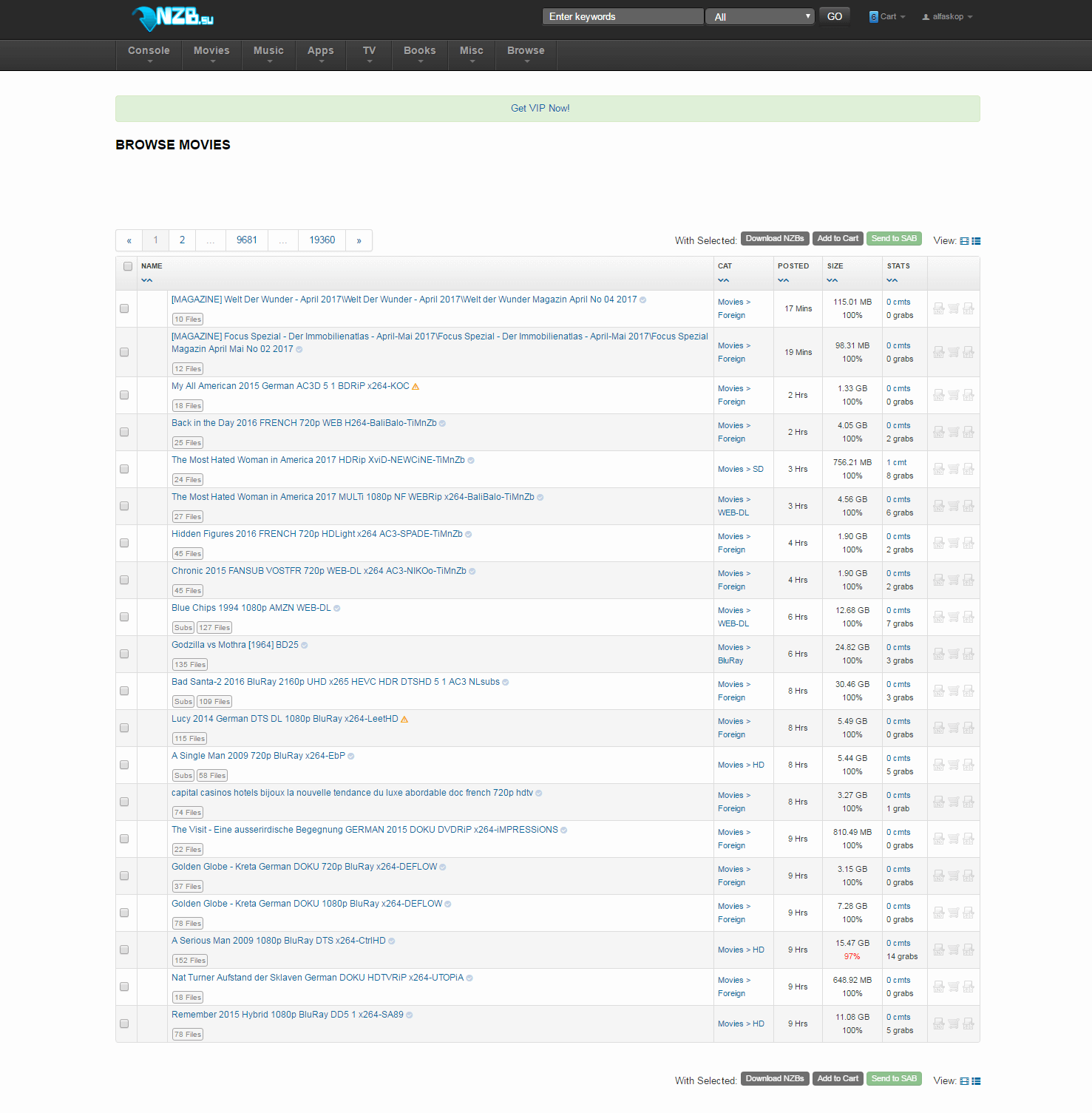
Task: Send Blue Chips 1994 to SAB icon
Action: 969,617
